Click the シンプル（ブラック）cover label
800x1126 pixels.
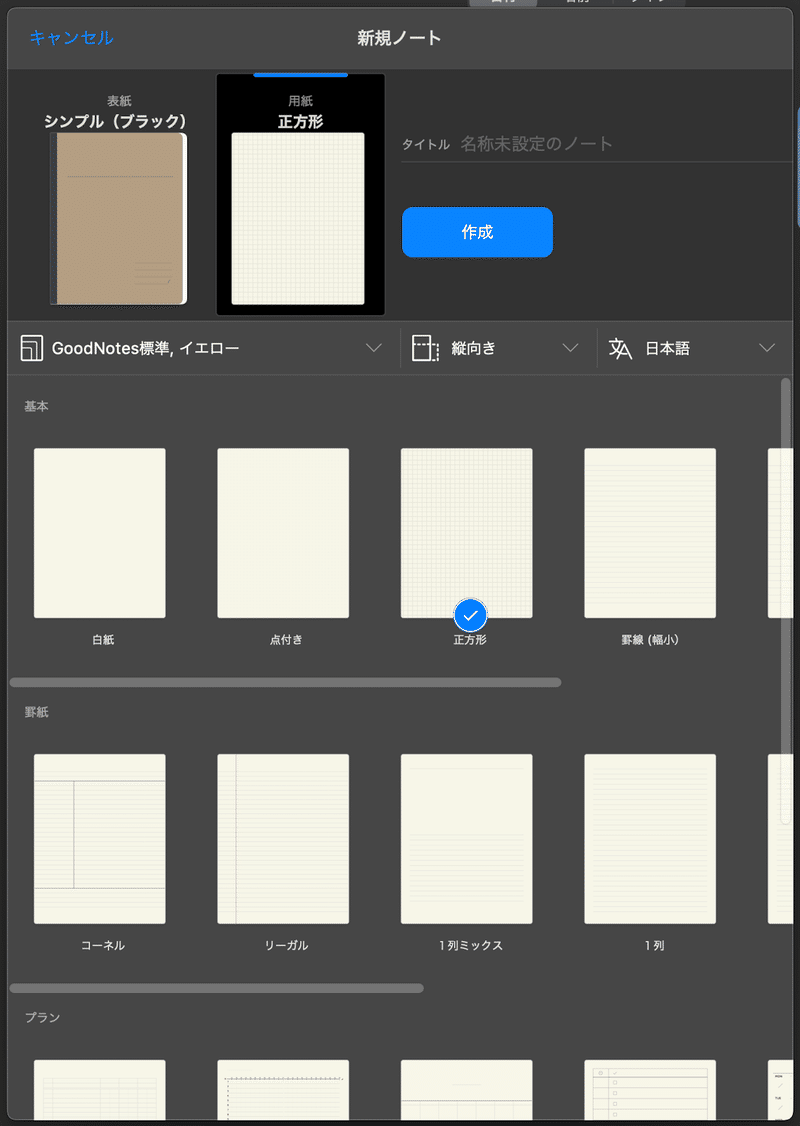pyautogui.click(x=116, y=121)
